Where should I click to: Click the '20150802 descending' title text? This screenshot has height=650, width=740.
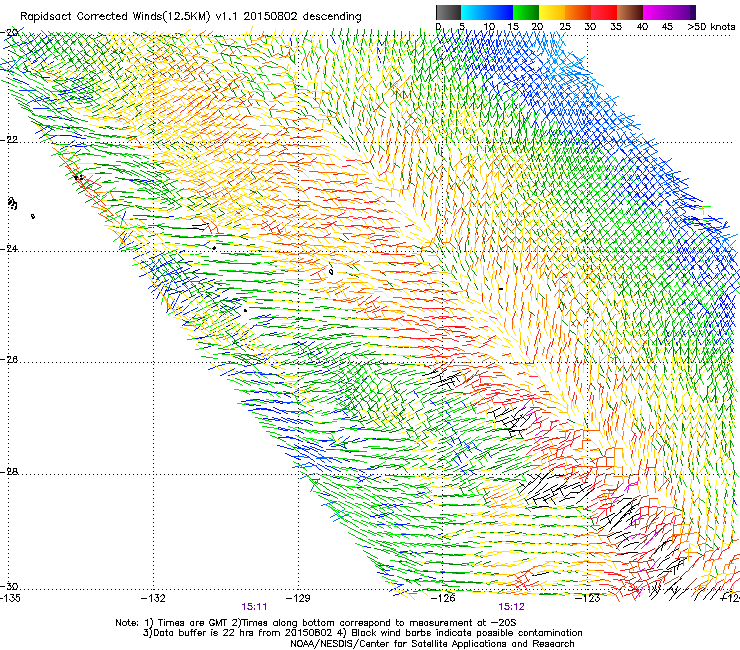[x=303, y=17]
